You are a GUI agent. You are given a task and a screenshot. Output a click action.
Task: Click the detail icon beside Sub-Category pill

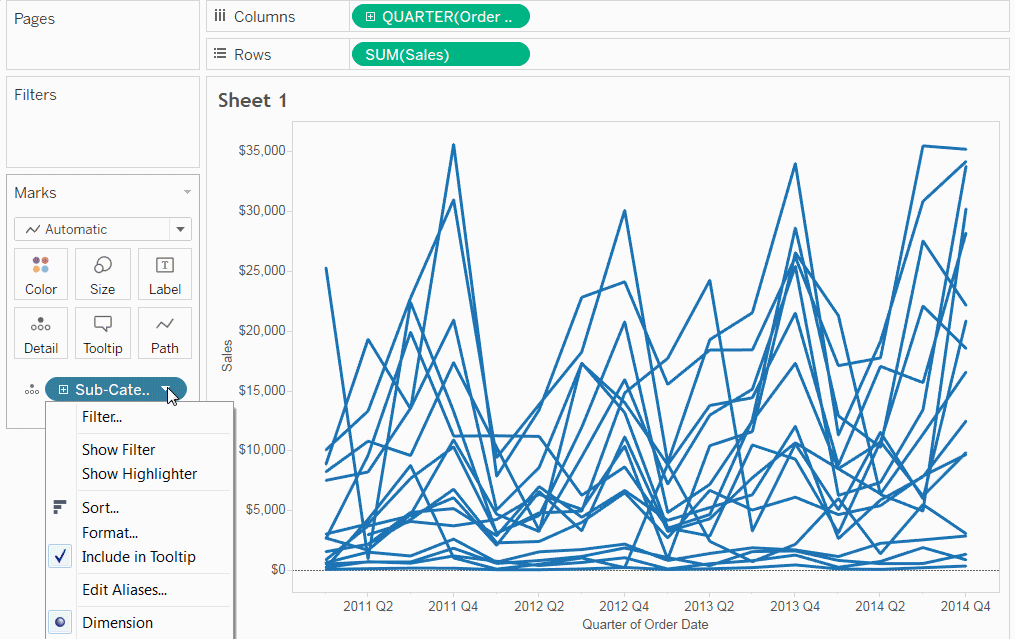point(32,390)
